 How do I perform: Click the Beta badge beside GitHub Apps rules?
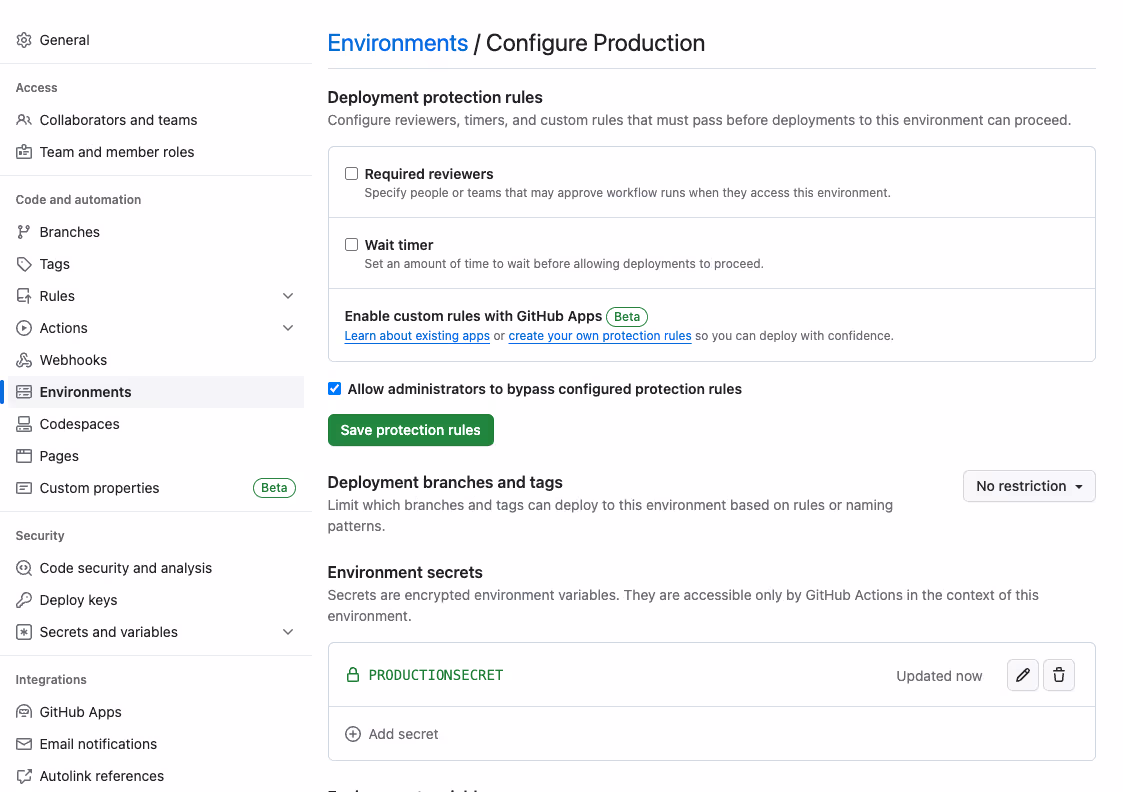627,317
